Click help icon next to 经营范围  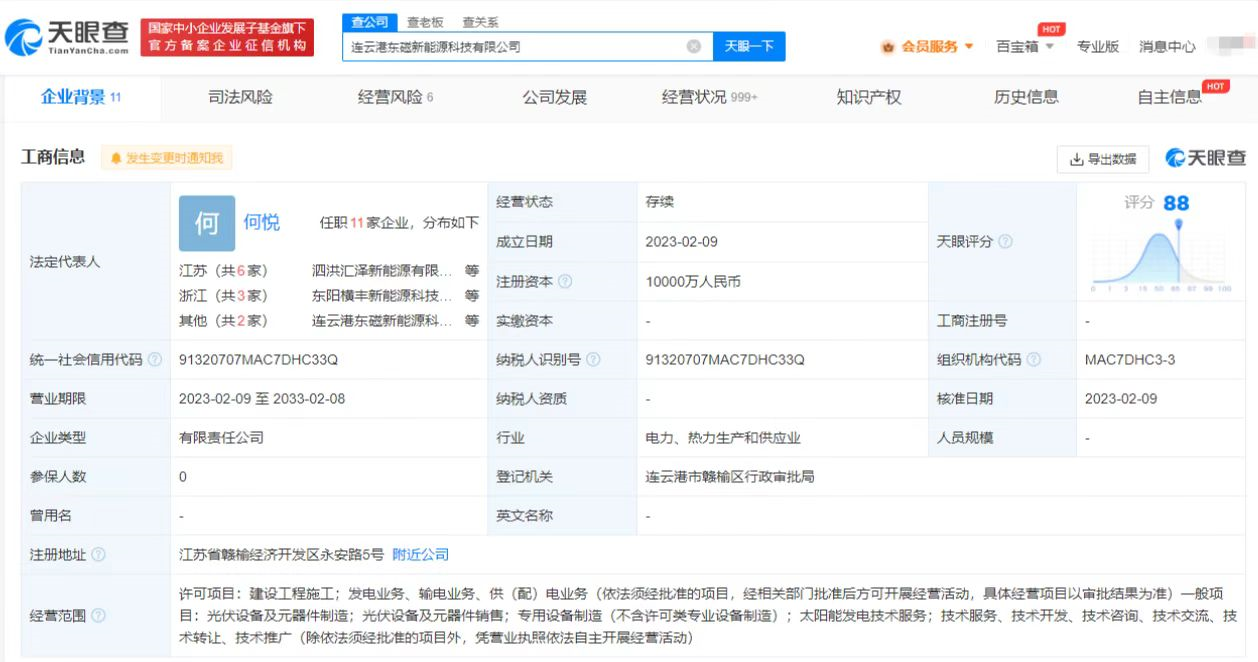[x=98, y=616]
